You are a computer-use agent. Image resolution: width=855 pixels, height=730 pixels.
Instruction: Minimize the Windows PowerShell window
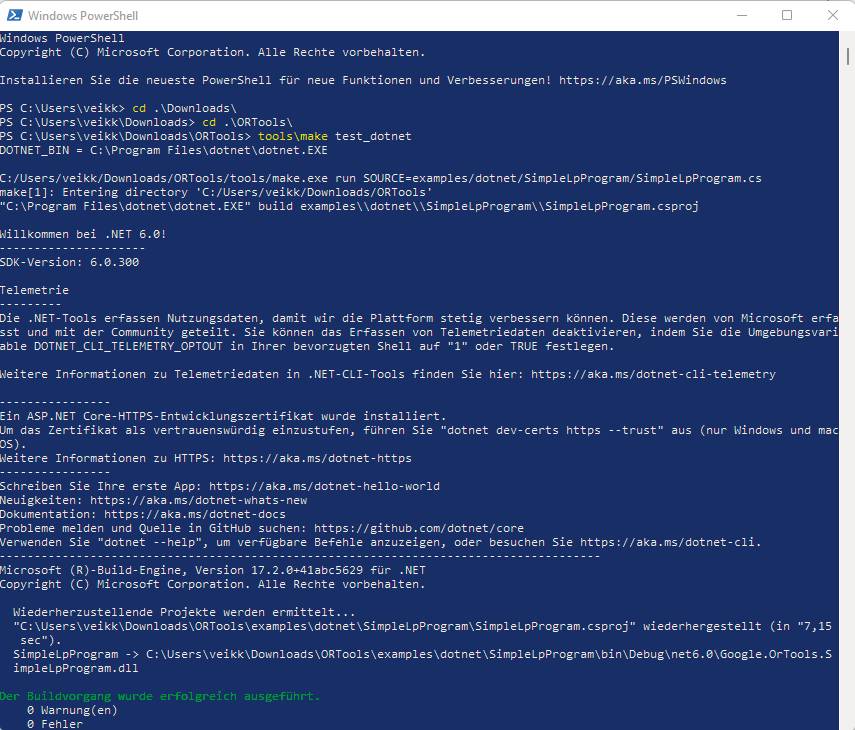742,15
